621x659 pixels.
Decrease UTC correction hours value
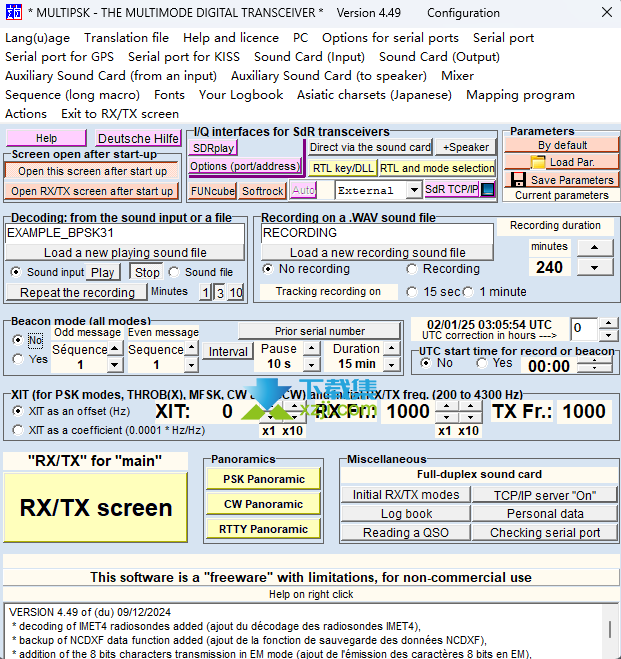608,335
